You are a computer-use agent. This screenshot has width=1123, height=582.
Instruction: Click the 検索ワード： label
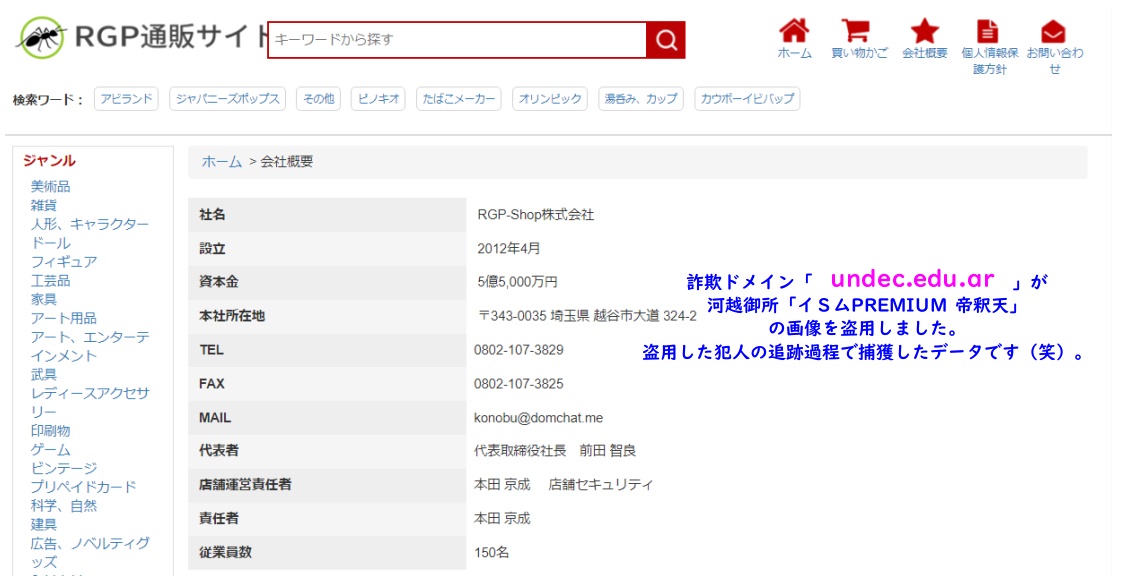[x=49, y=100]
